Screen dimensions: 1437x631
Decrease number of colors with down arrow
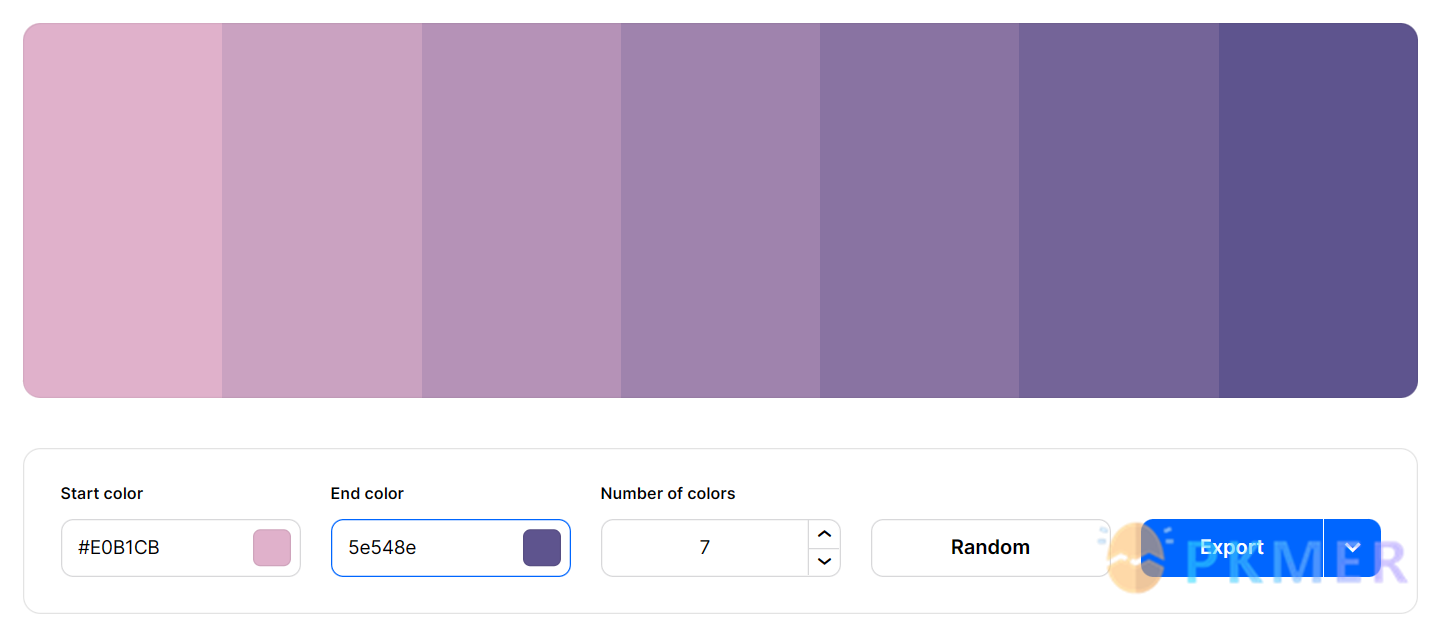[x=824, y=562]
